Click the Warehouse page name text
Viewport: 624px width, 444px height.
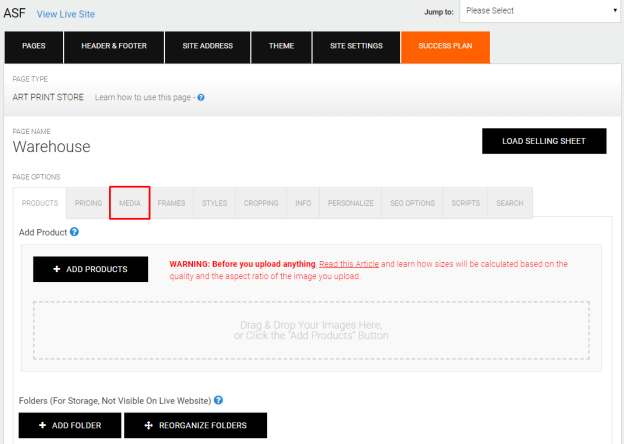(x=51, y=147)
